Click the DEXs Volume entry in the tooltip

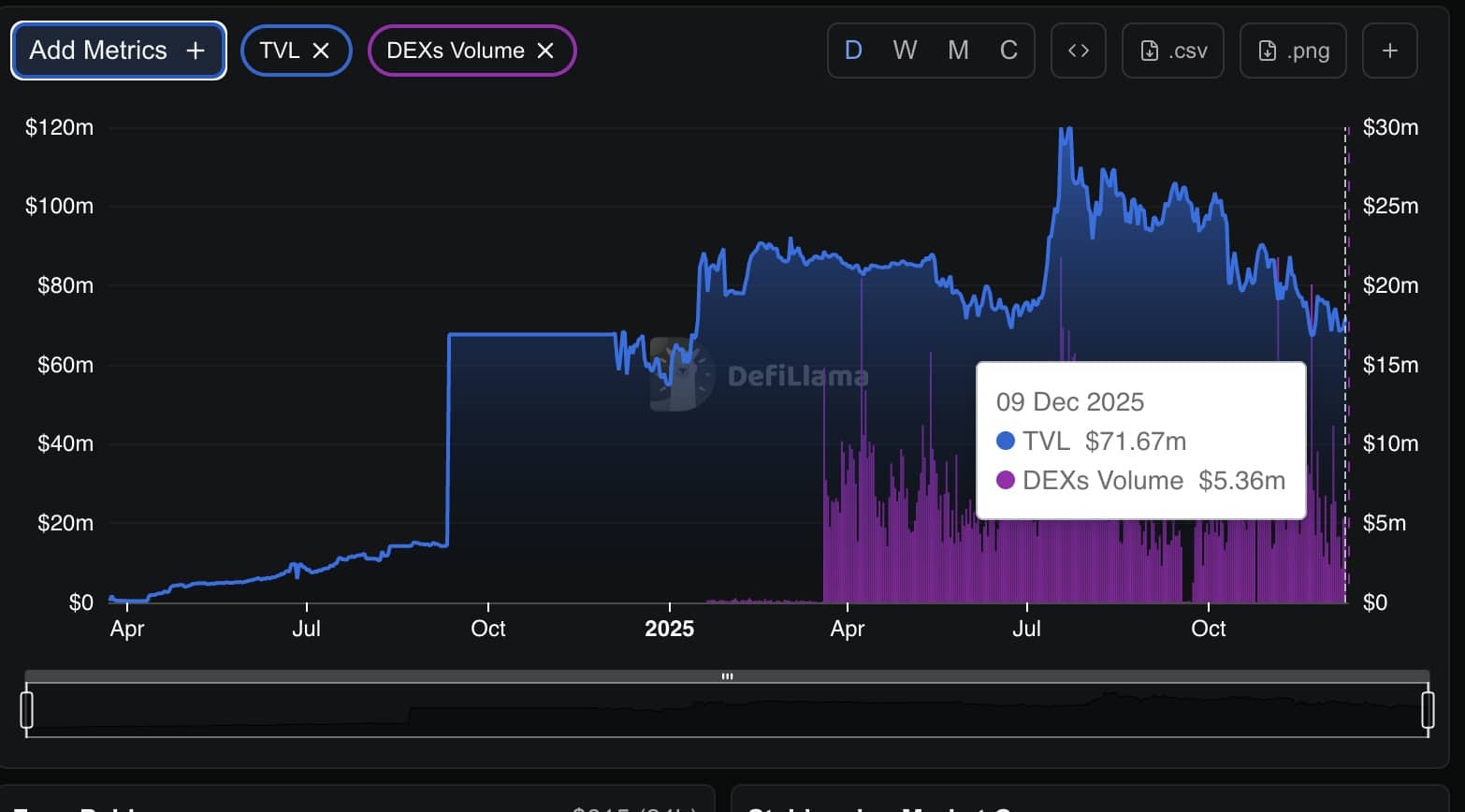(1123, 480)
